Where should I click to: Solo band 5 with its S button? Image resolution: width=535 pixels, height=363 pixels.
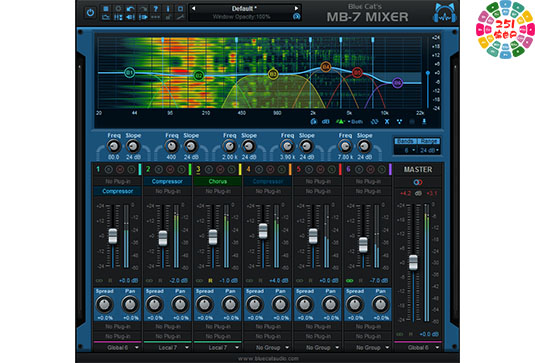point(332,169)
